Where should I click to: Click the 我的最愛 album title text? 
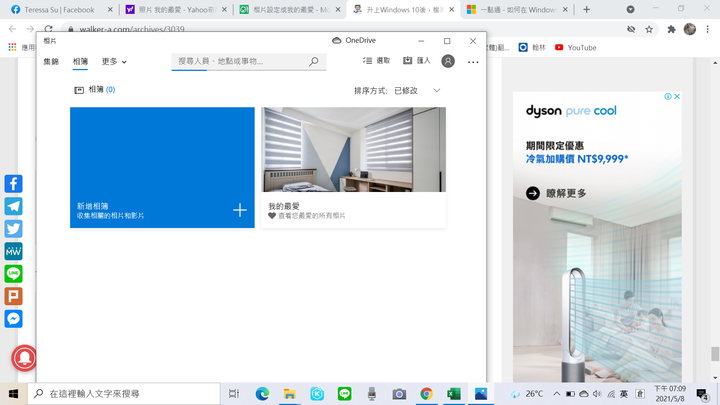pyautogui.click(x=284, y=206)
